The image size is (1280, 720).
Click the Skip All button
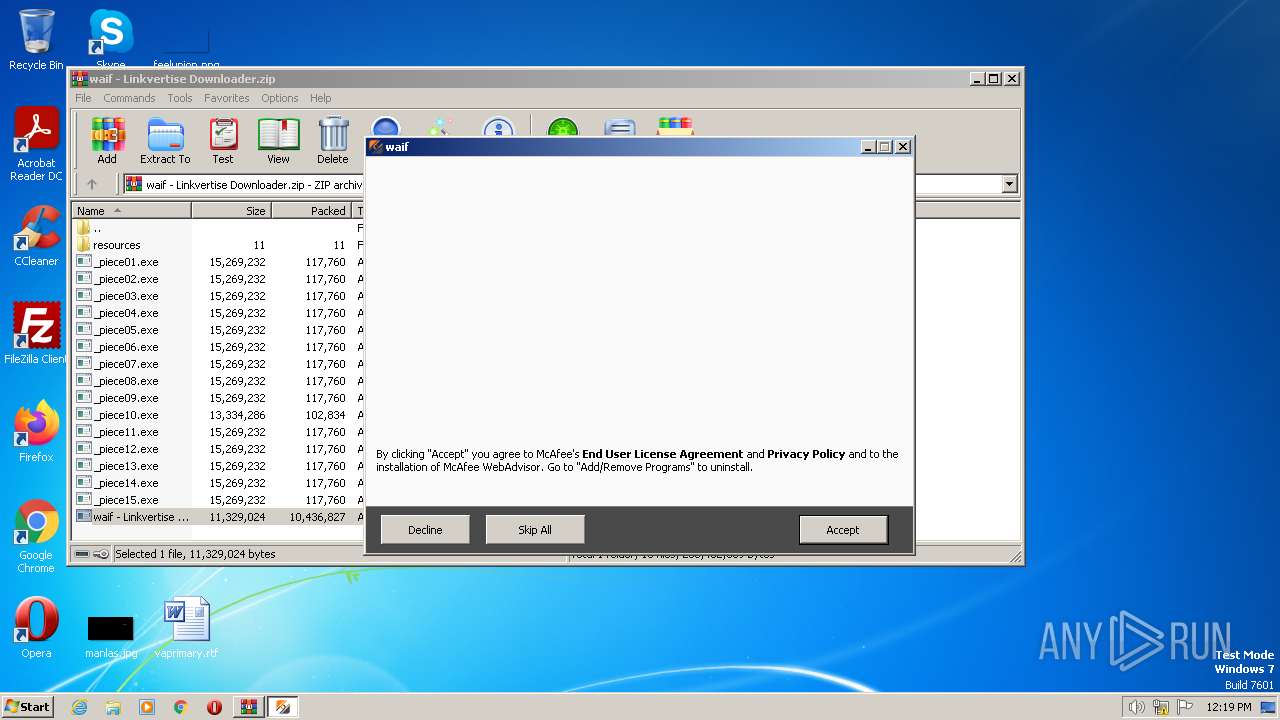point(535,530)
